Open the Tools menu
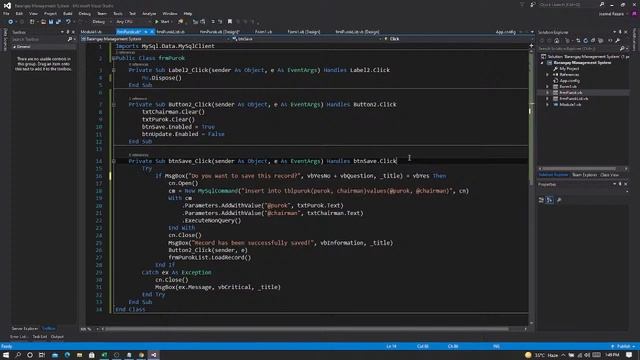This screenshot has width=640, height=360. tap(118, 13)
